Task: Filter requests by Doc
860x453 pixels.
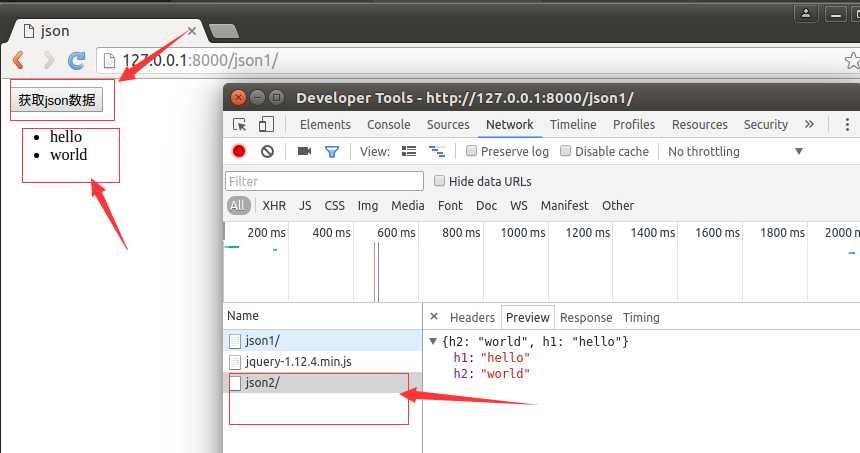Action: pos(486,206)
